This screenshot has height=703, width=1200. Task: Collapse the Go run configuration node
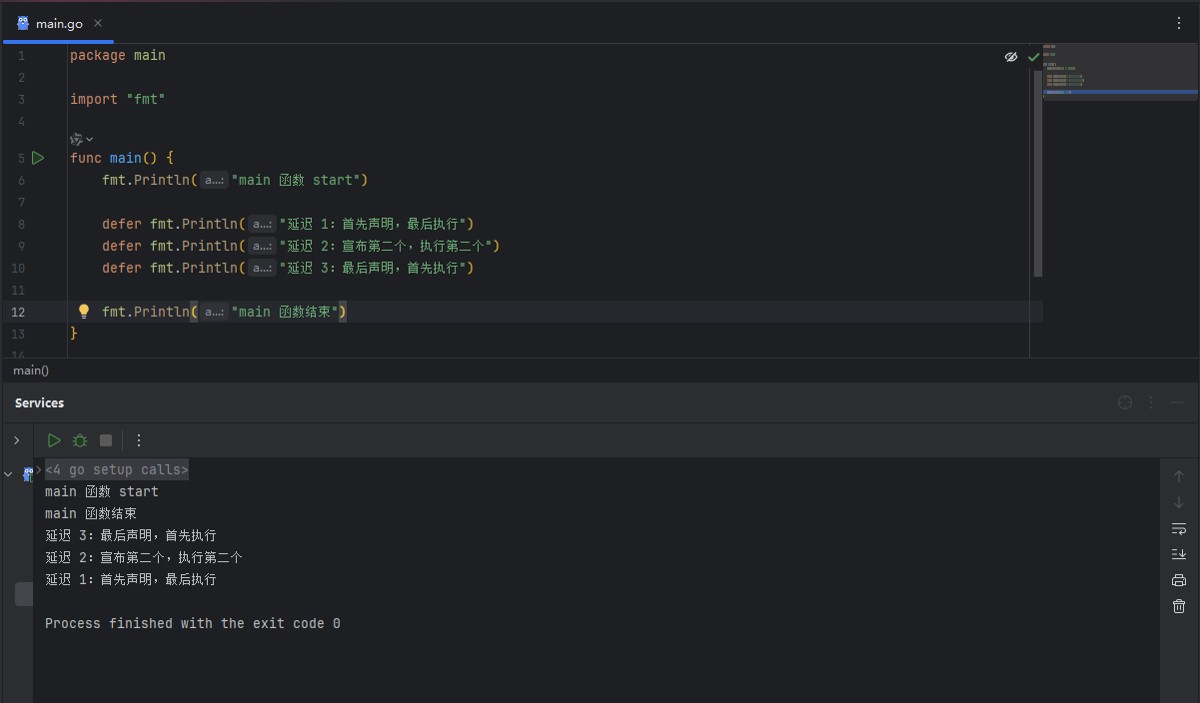(x=9, y=474)
